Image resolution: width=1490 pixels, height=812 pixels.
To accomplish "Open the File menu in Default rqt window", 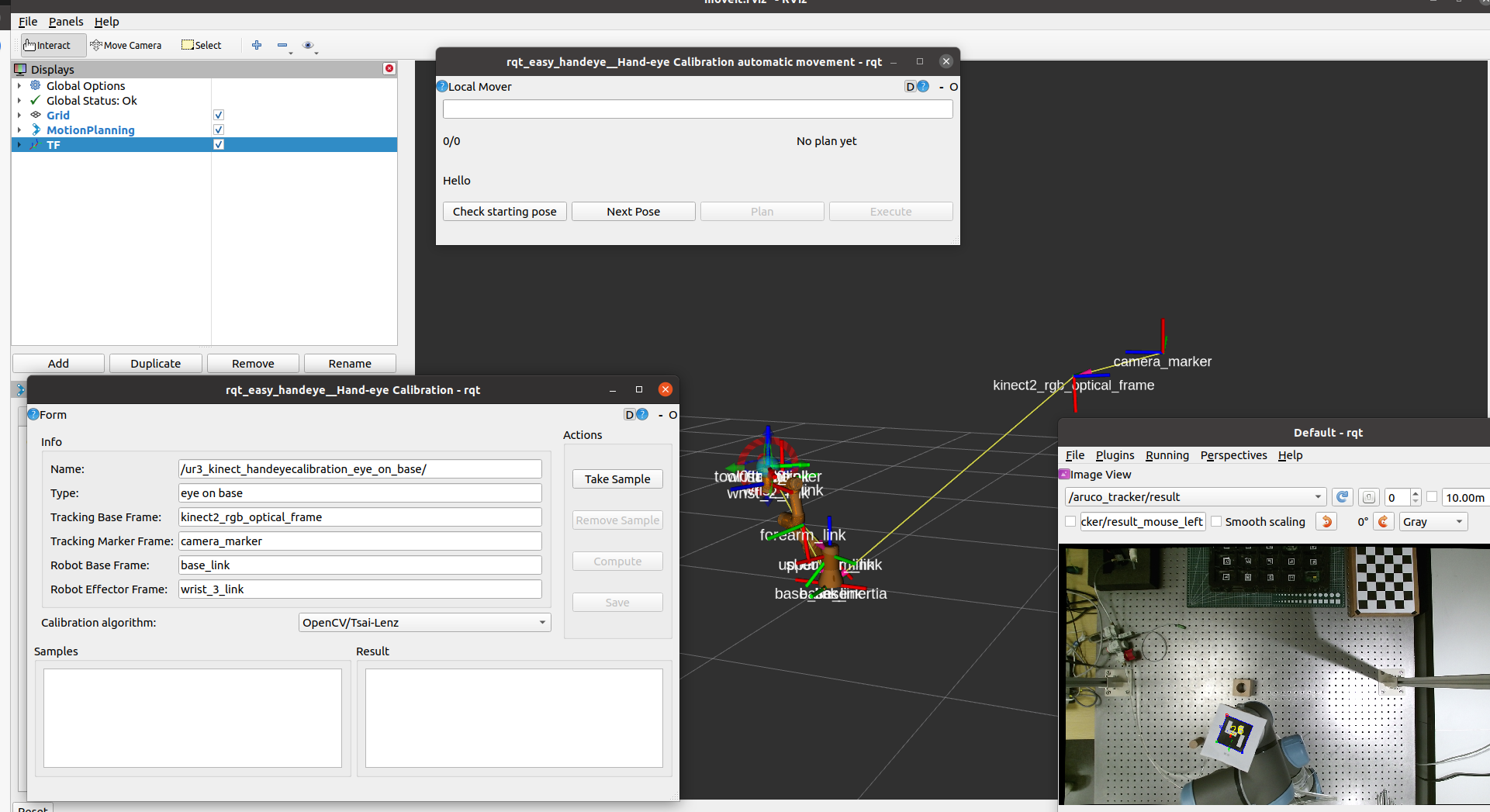I will [1075, 455].
